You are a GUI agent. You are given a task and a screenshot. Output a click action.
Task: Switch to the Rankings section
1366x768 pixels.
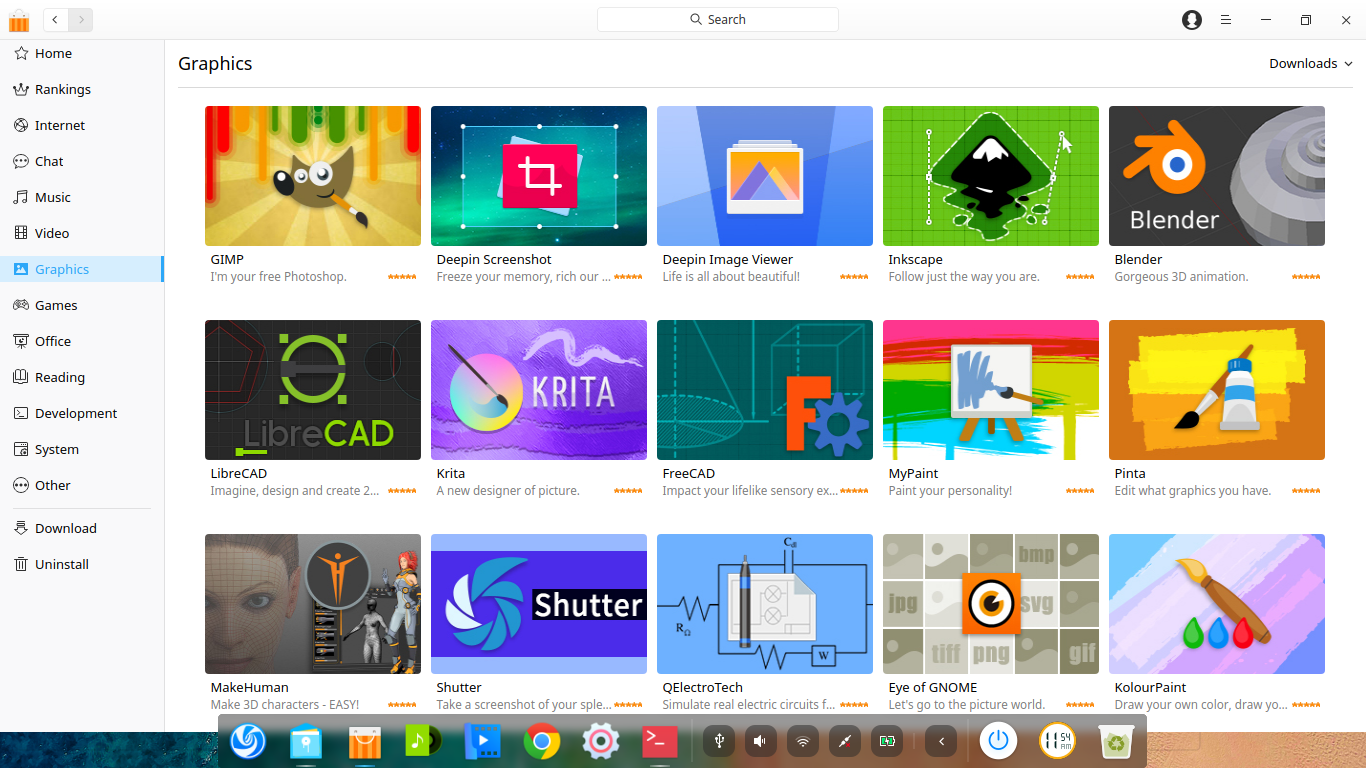[81, 89]
